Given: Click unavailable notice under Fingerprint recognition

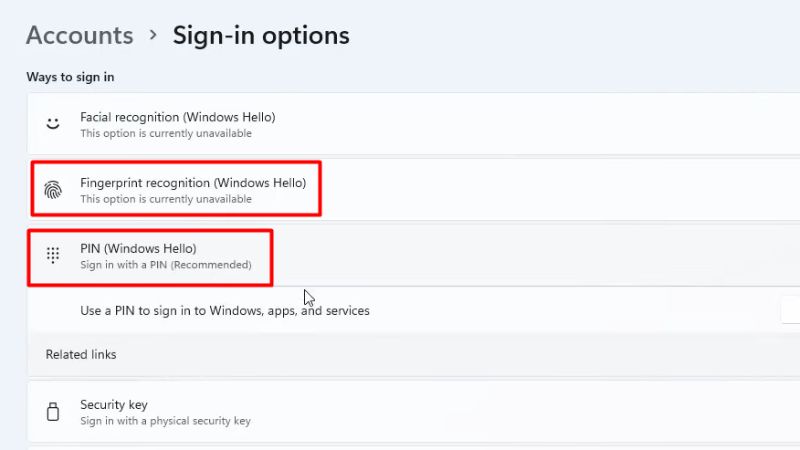Looking at the screenshot, I should (x=166, y=199).
